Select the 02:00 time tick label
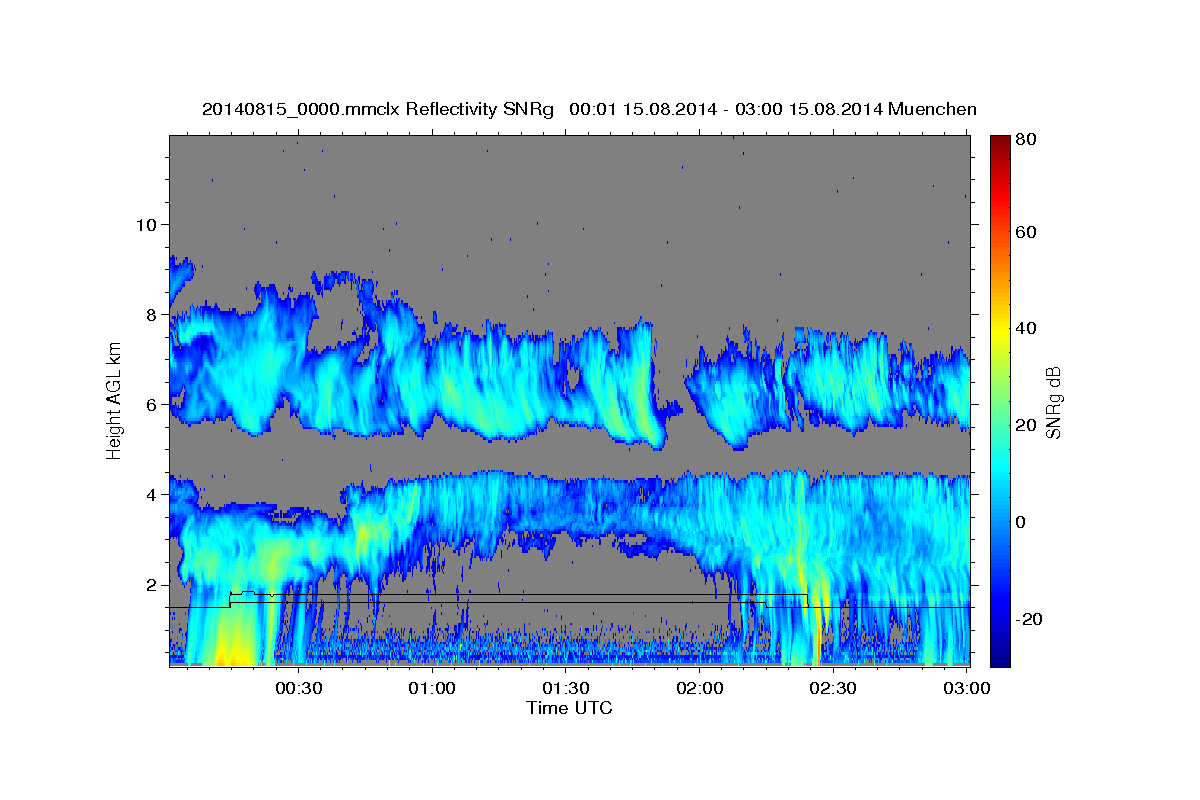The width and height of the screenshot is (1200, 800). [x=699, y=688]
